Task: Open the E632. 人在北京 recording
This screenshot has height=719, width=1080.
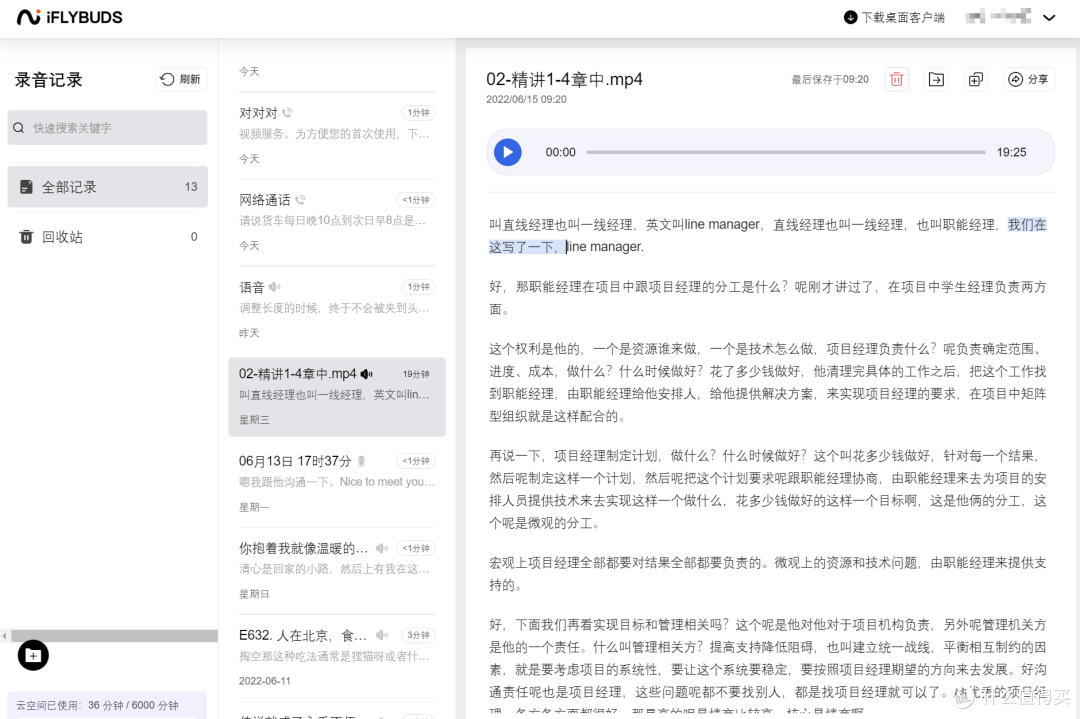Action: (x=337, y=657)
